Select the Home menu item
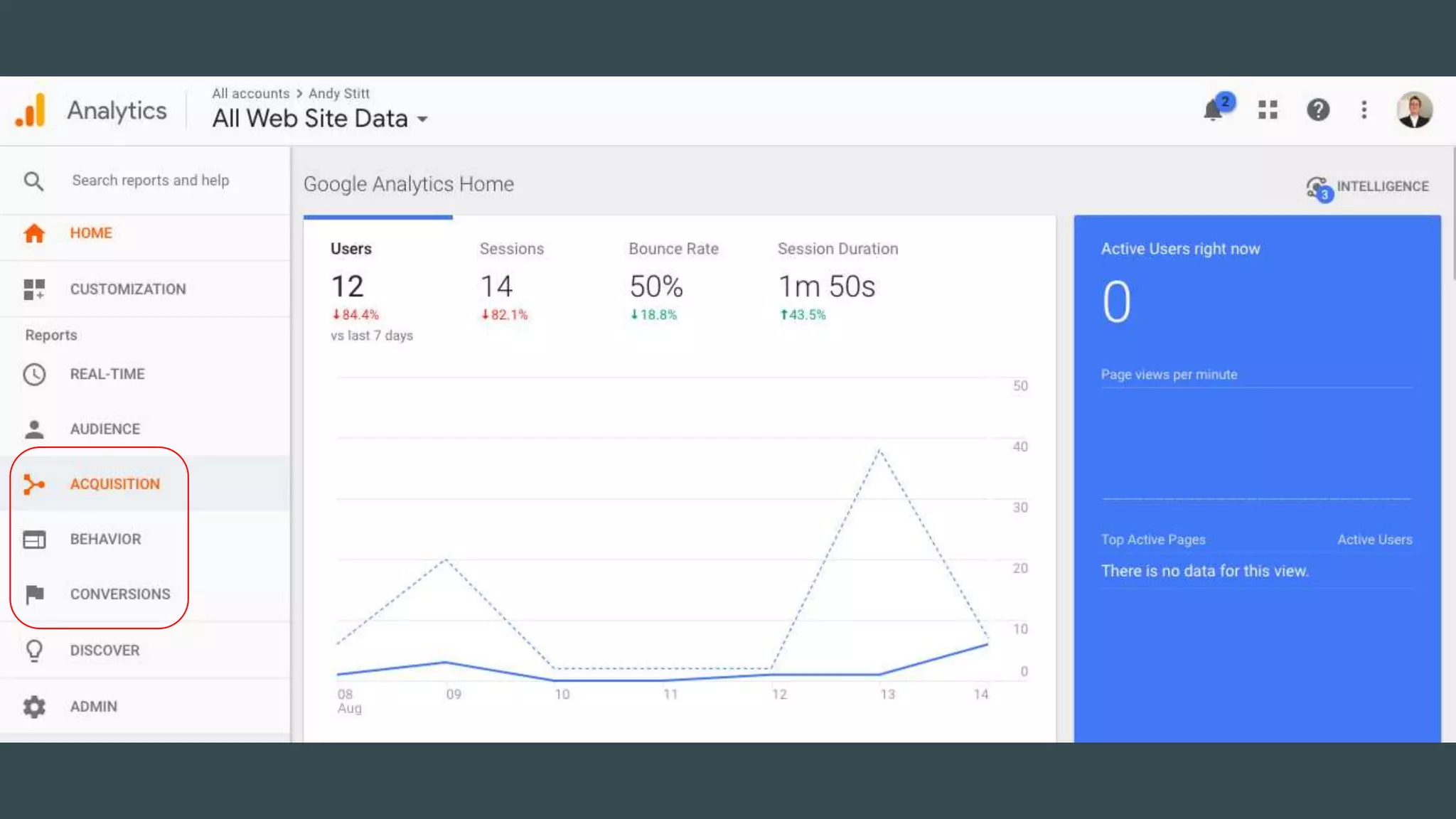Screen dimensions: 1456x819 (x=90, y=233)
